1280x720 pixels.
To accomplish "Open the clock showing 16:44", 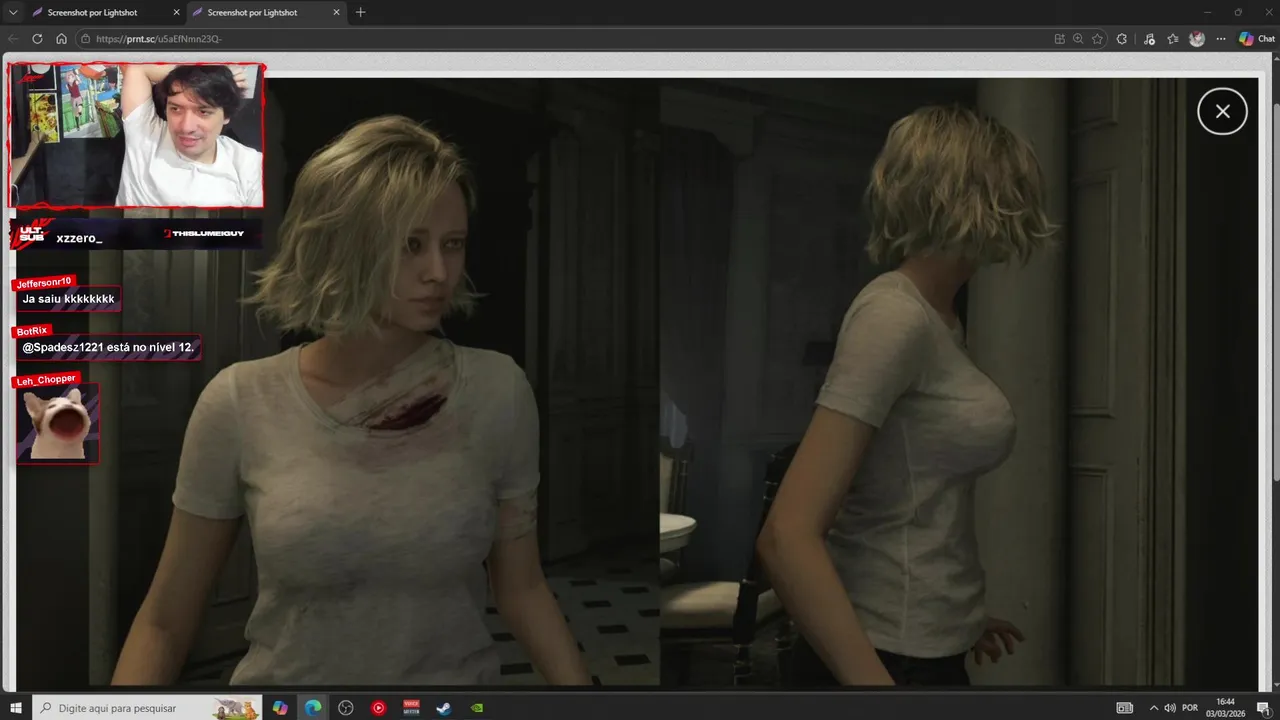I will tap(1225, 708).
